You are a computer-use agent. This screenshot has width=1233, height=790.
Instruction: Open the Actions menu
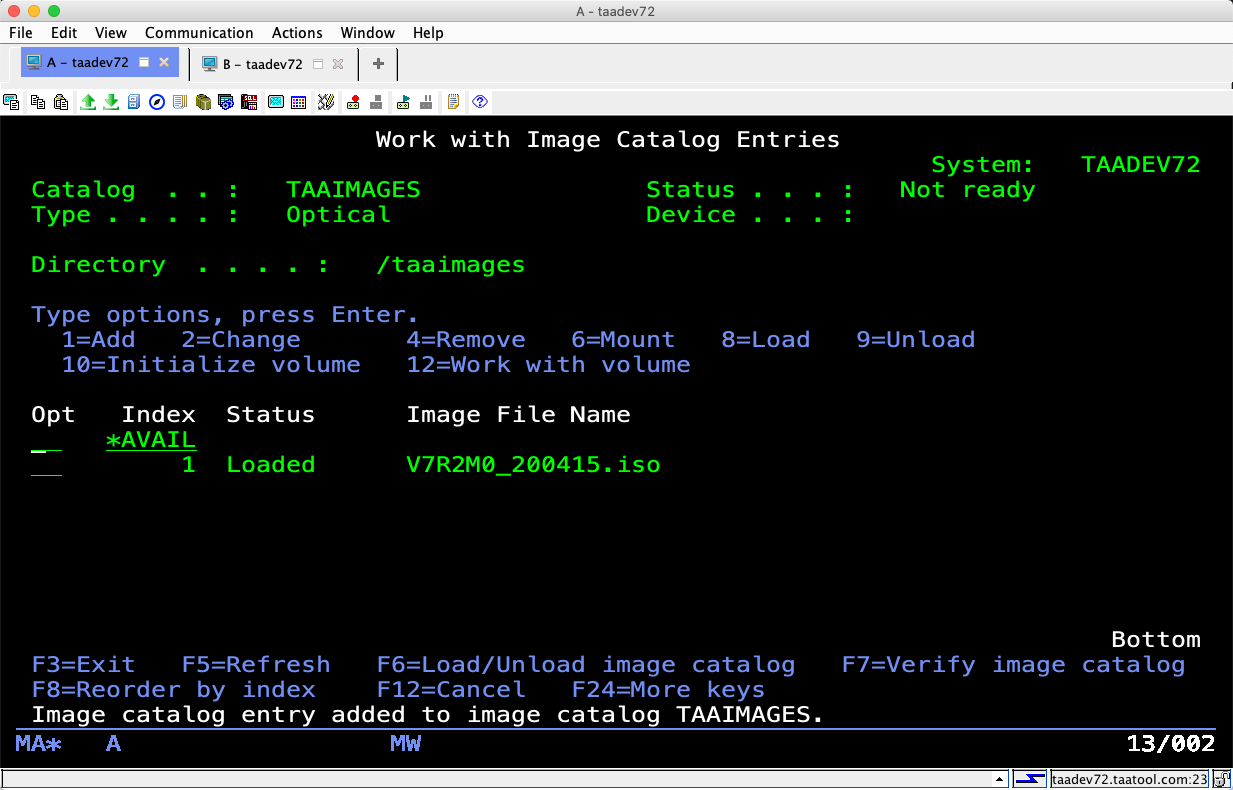point(297,33)
